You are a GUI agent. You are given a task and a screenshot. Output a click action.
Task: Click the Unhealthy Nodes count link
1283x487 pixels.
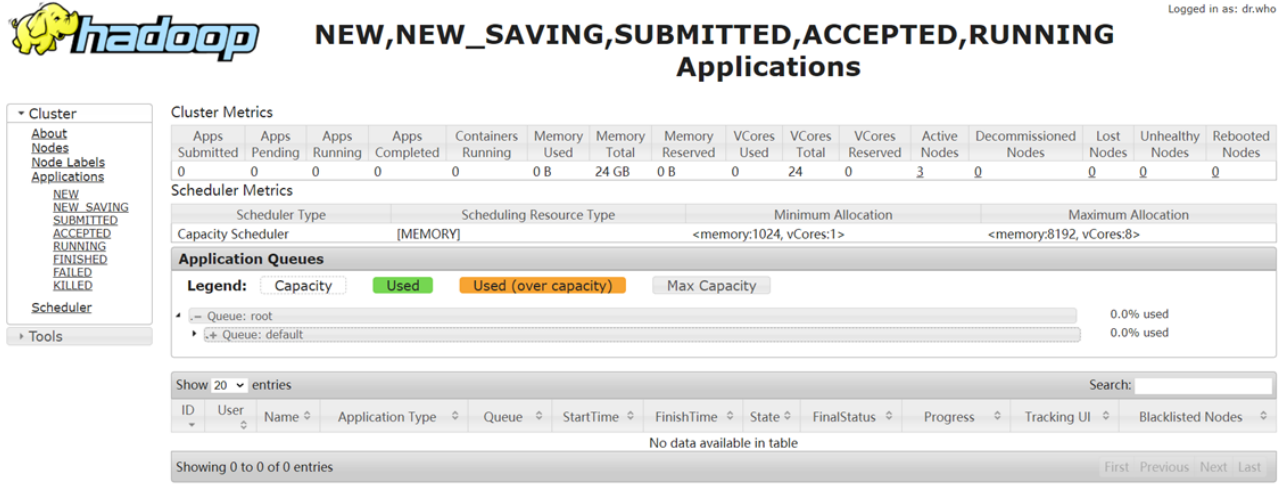tap(1143, 172)
